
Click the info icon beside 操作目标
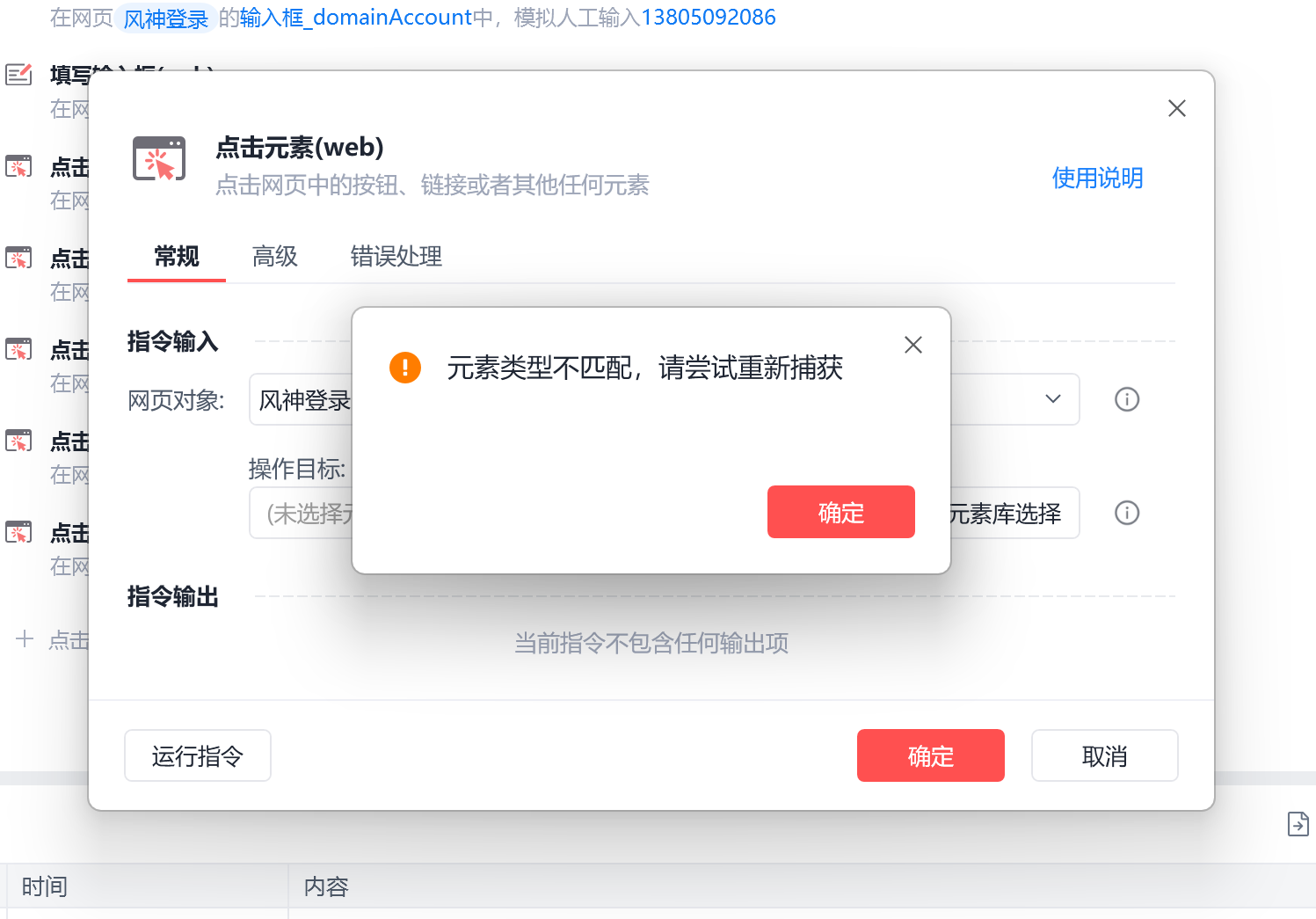1127,513
